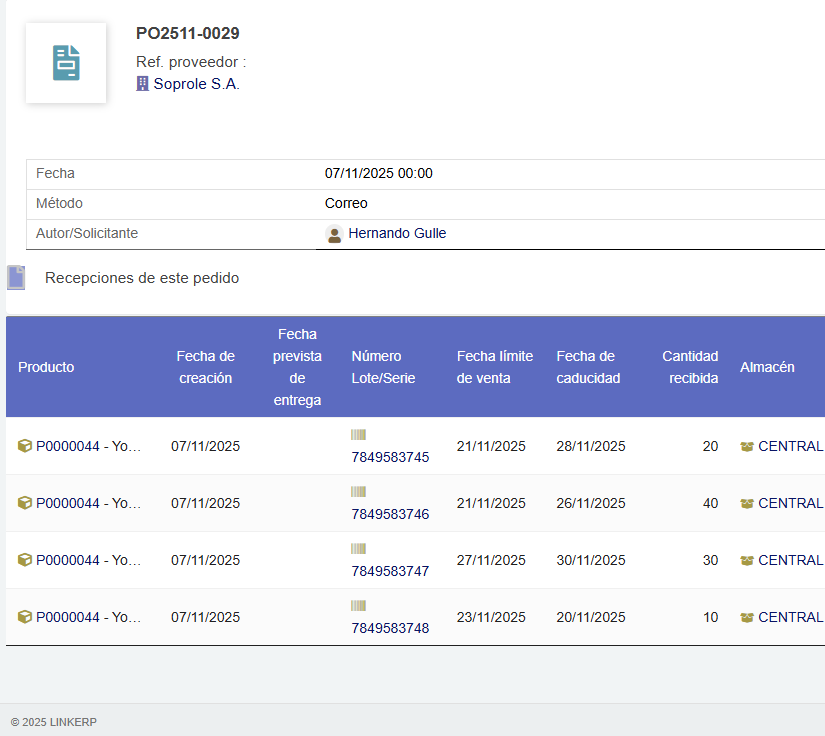
Task: Click the barcode icon above lot 7849583748
Action: [360, 605]
